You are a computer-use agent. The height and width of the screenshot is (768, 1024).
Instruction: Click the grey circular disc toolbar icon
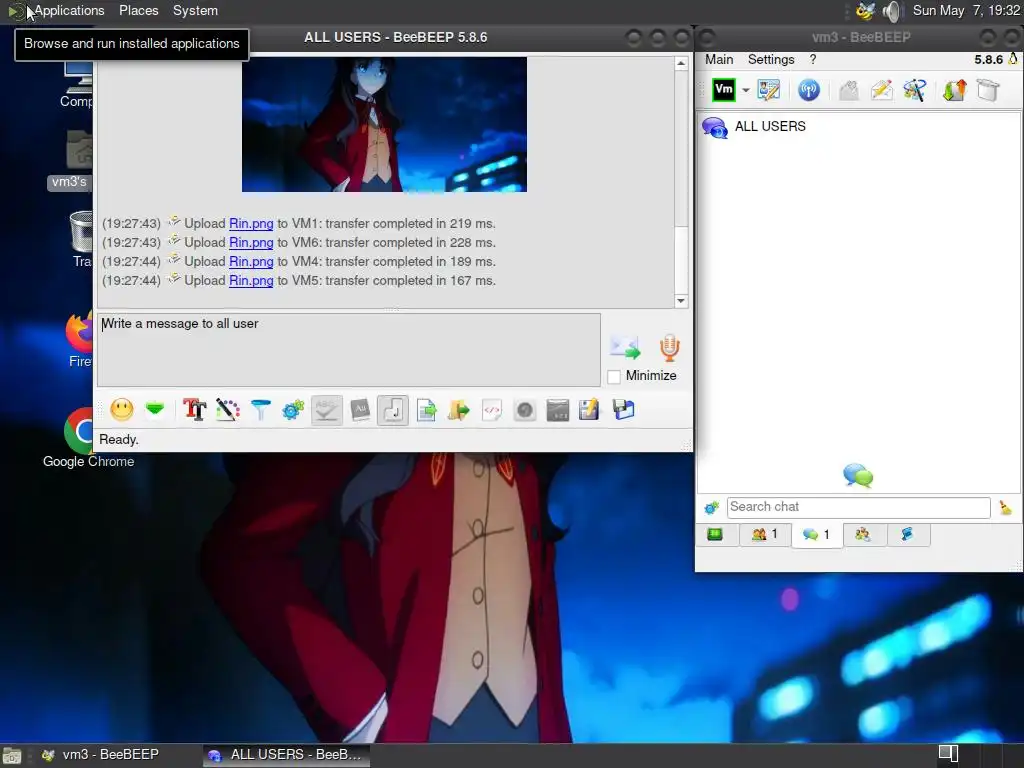524,410
